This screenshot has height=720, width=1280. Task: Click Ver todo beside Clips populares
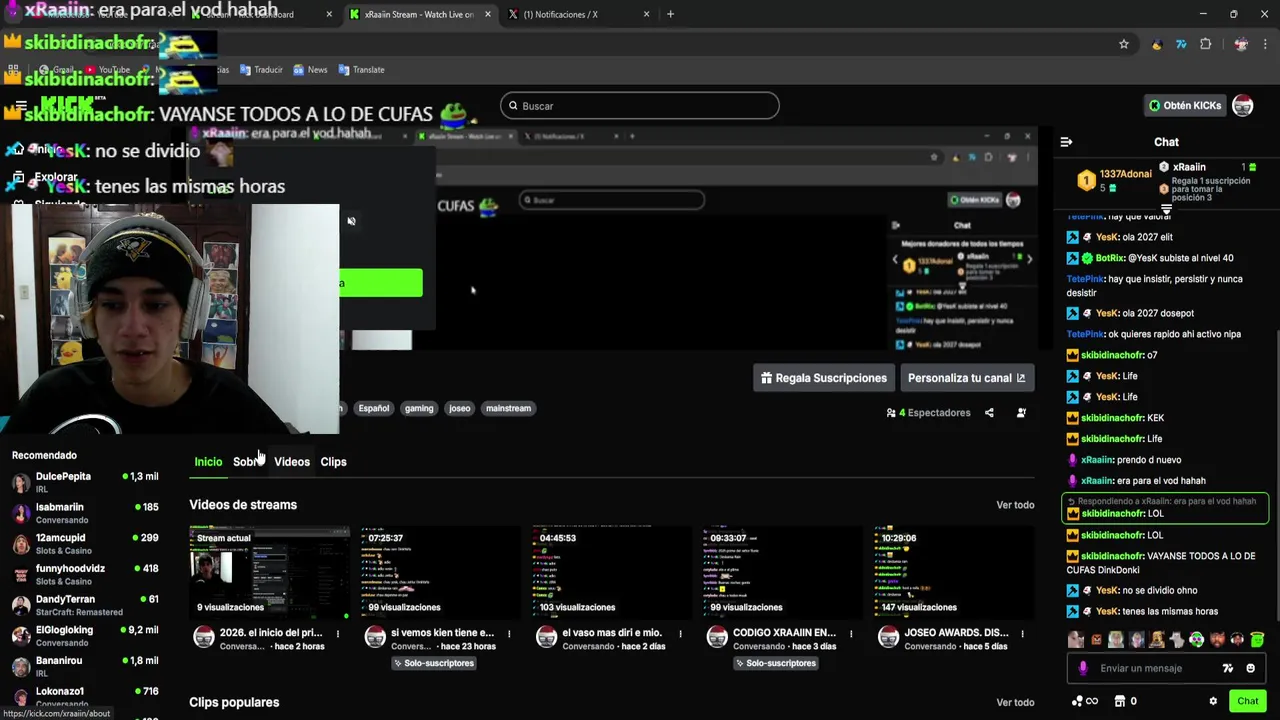pyautogui.click(x=1015, y=703)
